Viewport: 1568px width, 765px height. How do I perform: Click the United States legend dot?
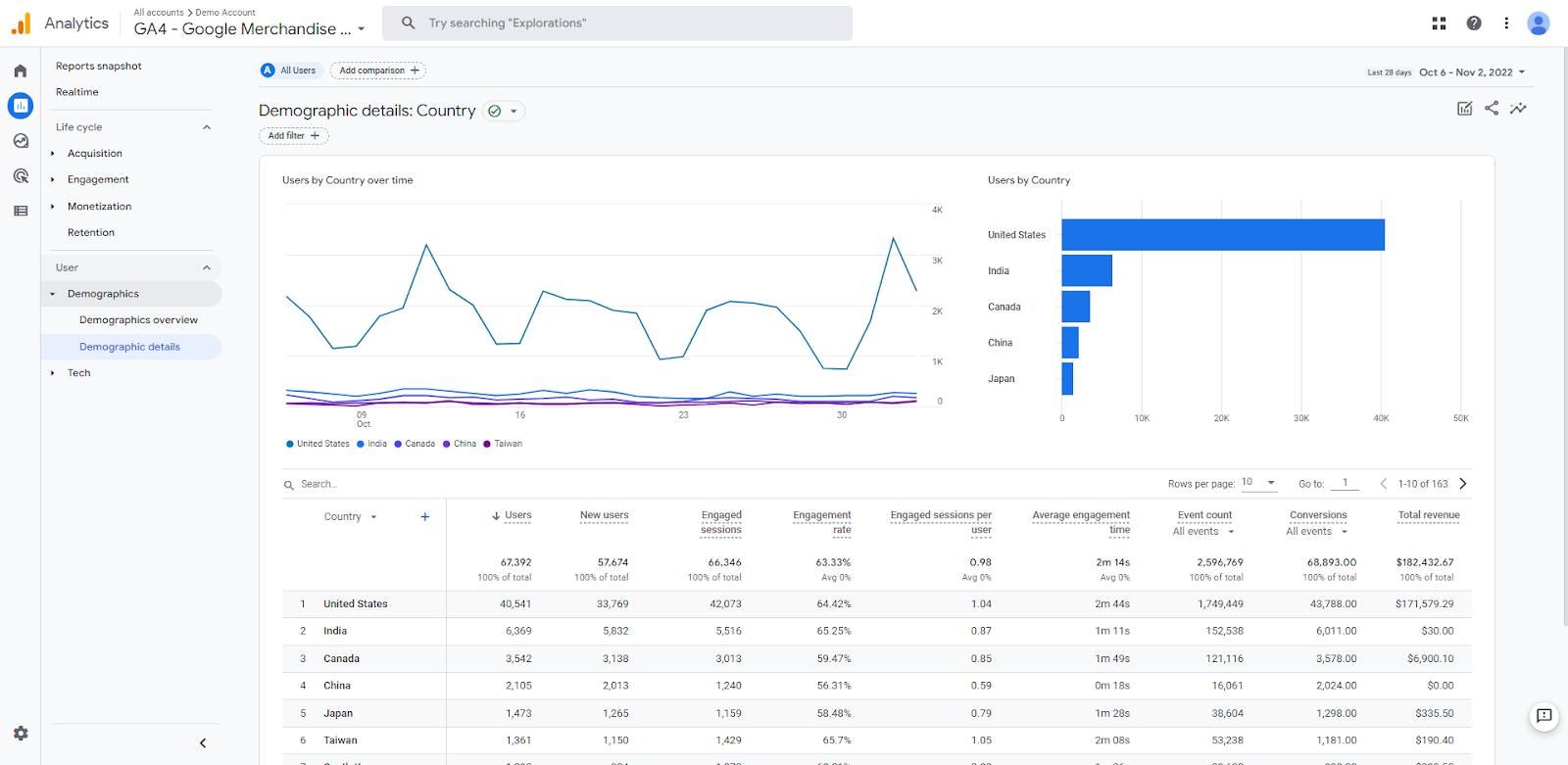pyautogui.click(x=290, y=445)
